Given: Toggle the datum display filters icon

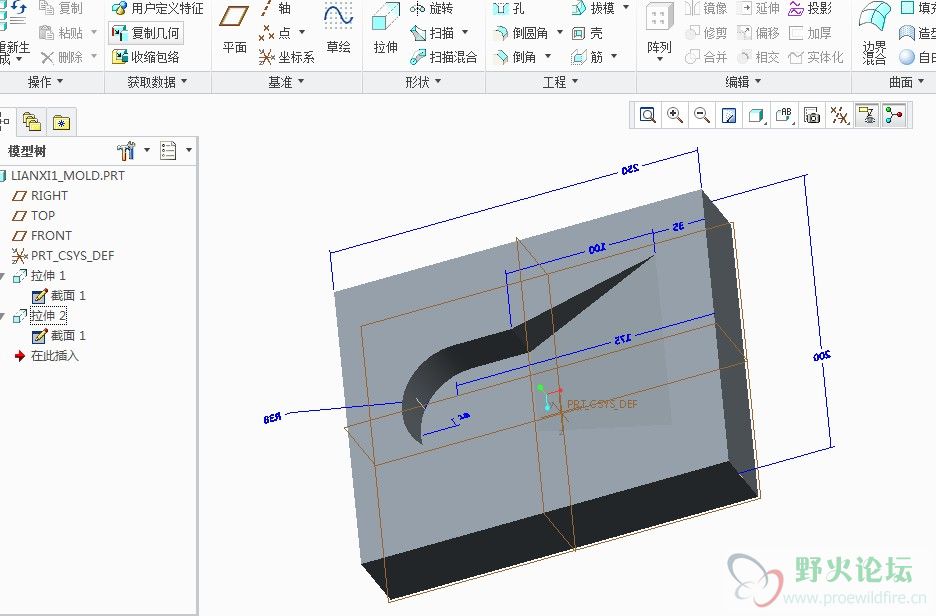Looking at the screenshot, I should pos(839,115).
